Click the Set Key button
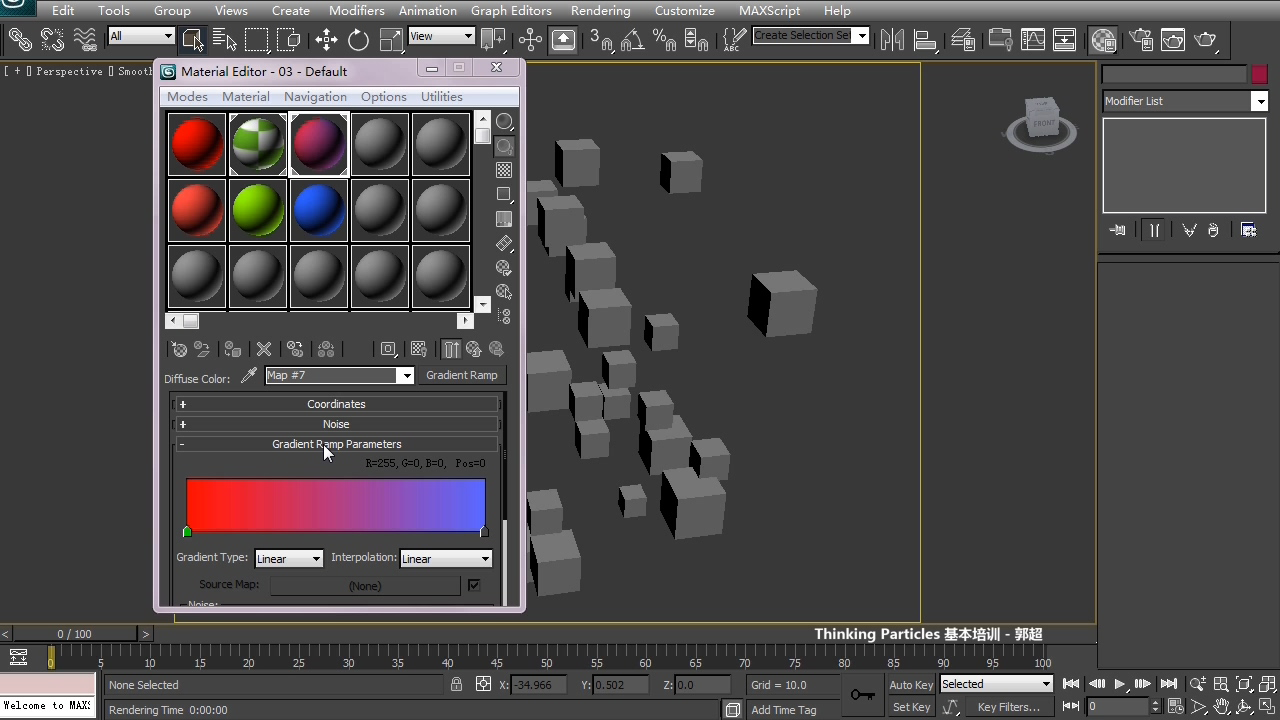The width and height of the screenshot is (1280, 720). [911, 707]
